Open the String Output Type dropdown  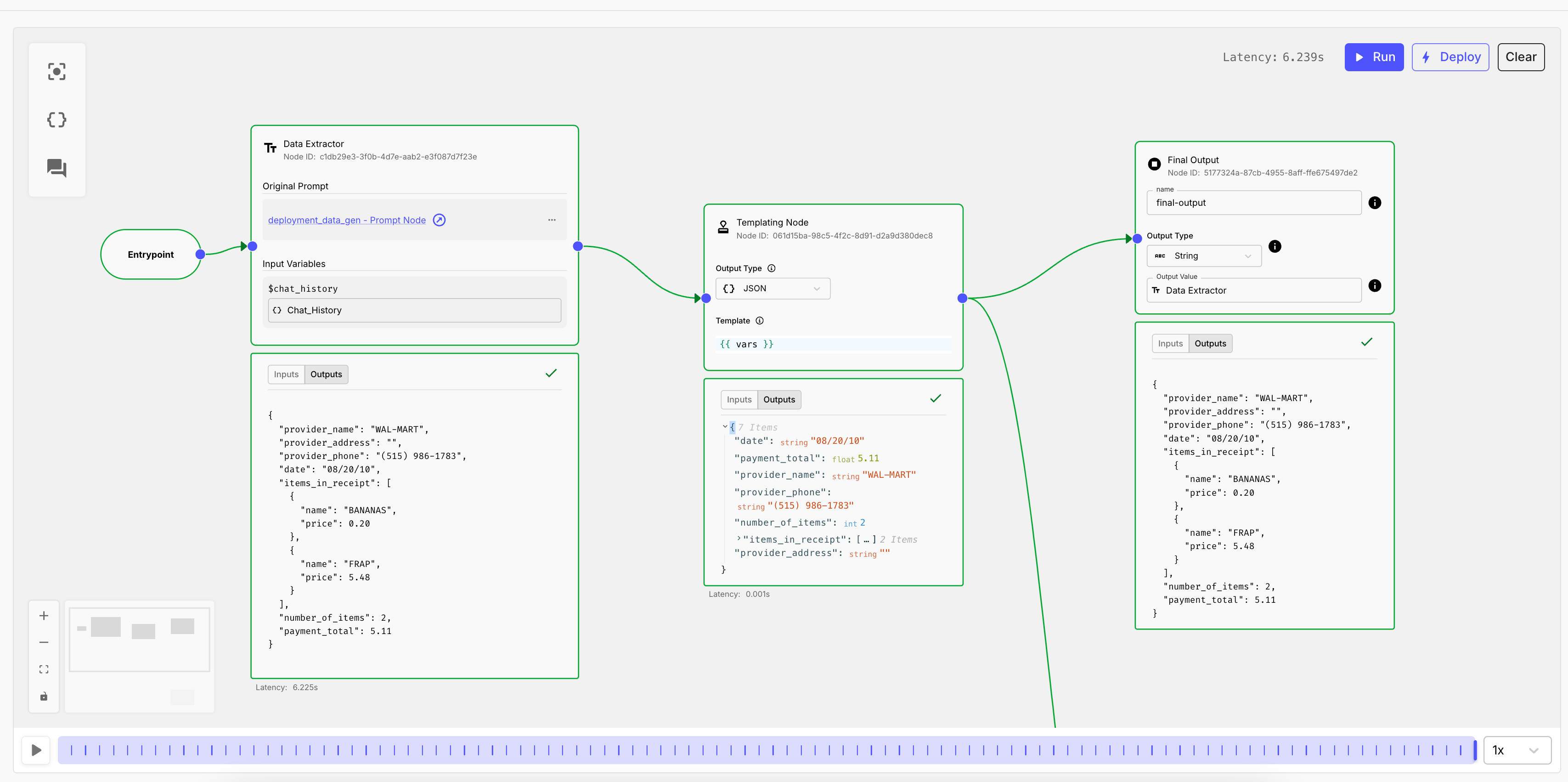tap(1203, 256)
